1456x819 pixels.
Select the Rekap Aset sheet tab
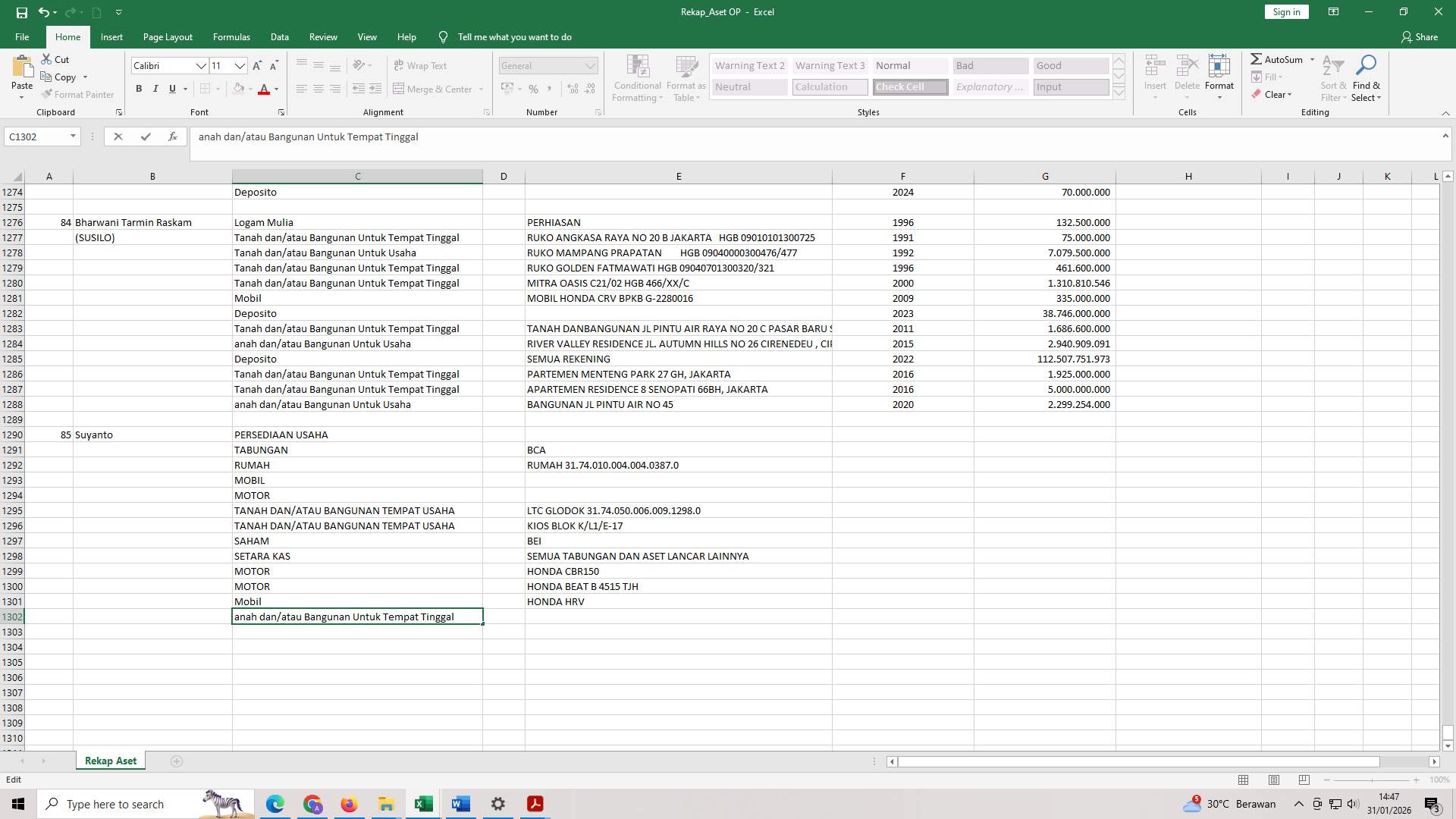click(110, 760)
